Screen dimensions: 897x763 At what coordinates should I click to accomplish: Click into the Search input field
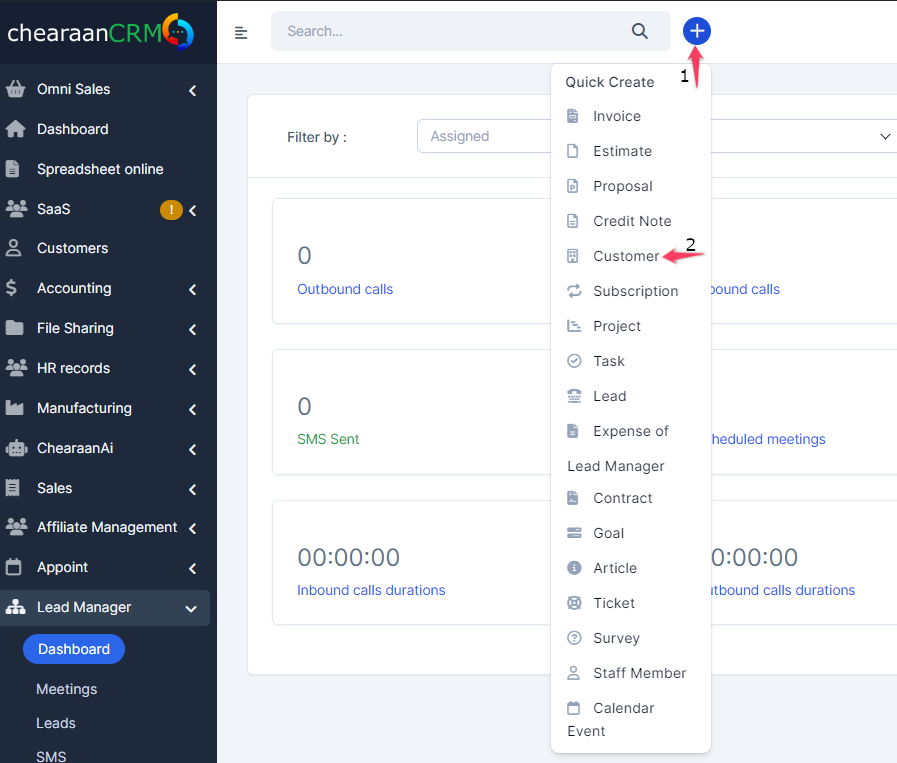[450, 31]
